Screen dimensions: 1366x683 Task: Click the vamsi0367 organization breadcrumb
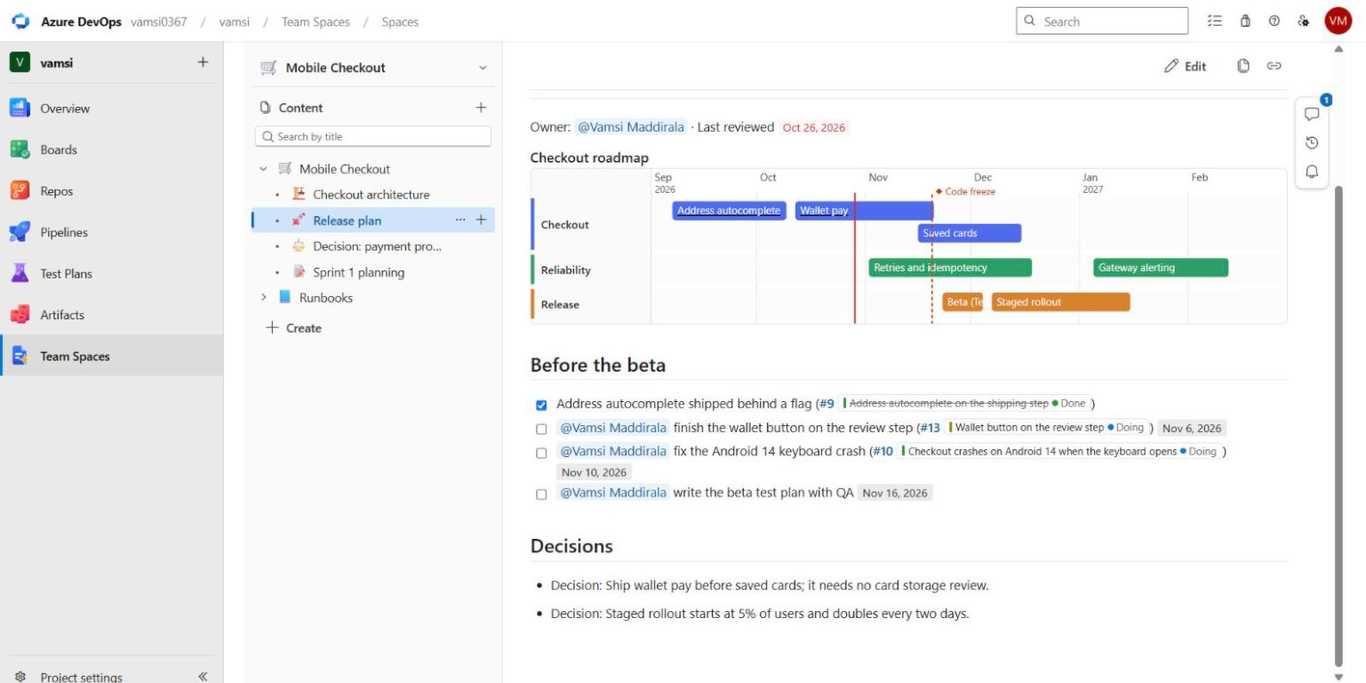[x=158, y=21]
